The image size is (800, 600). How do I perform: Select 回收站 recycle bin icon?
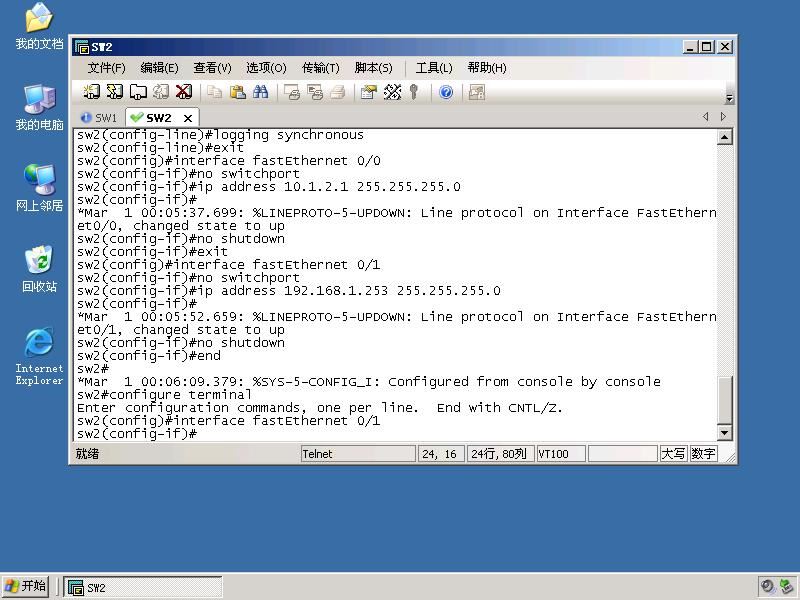pos(39,269)
